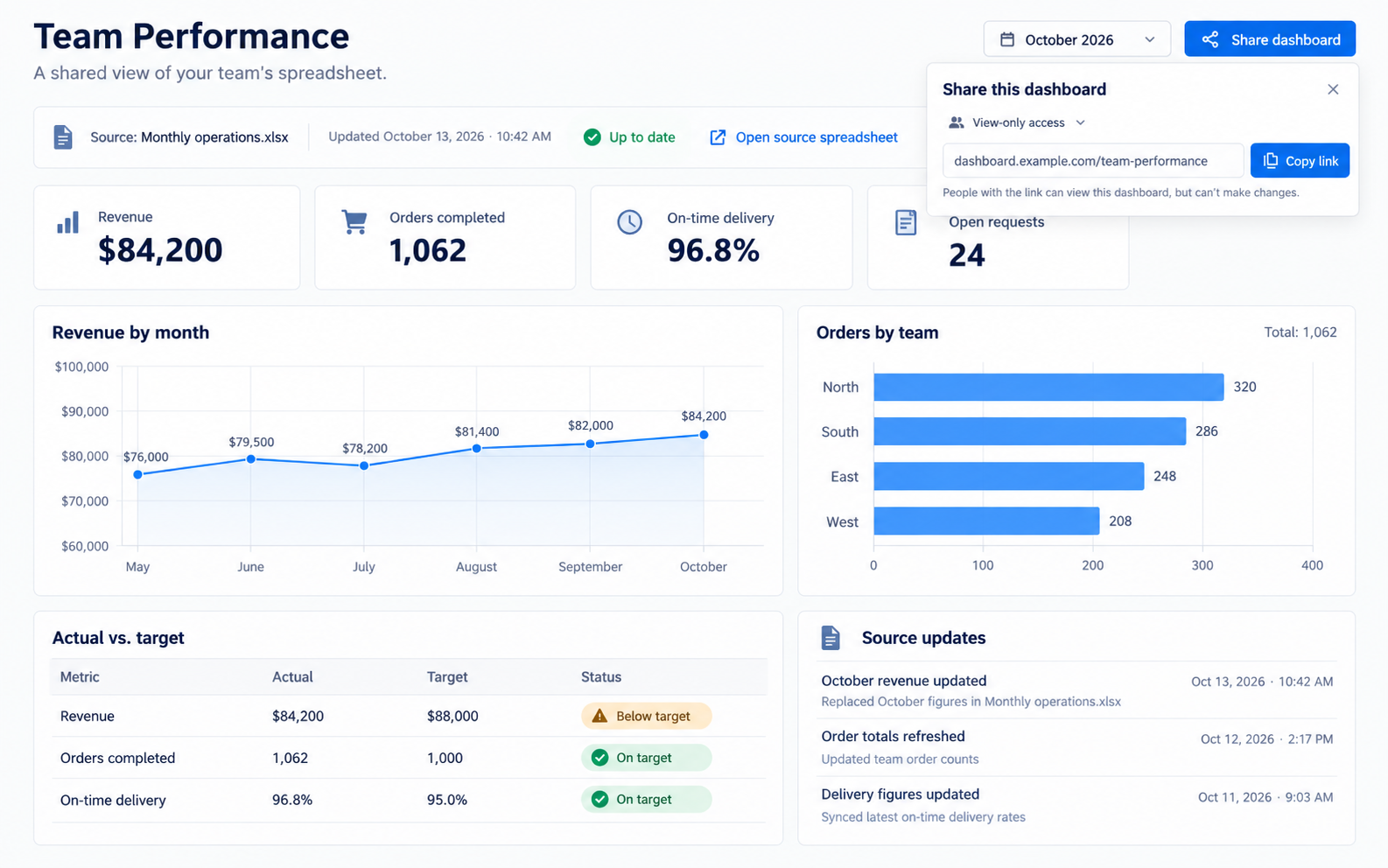Click the West team bar
The image size is (1388, 868).
986,521
